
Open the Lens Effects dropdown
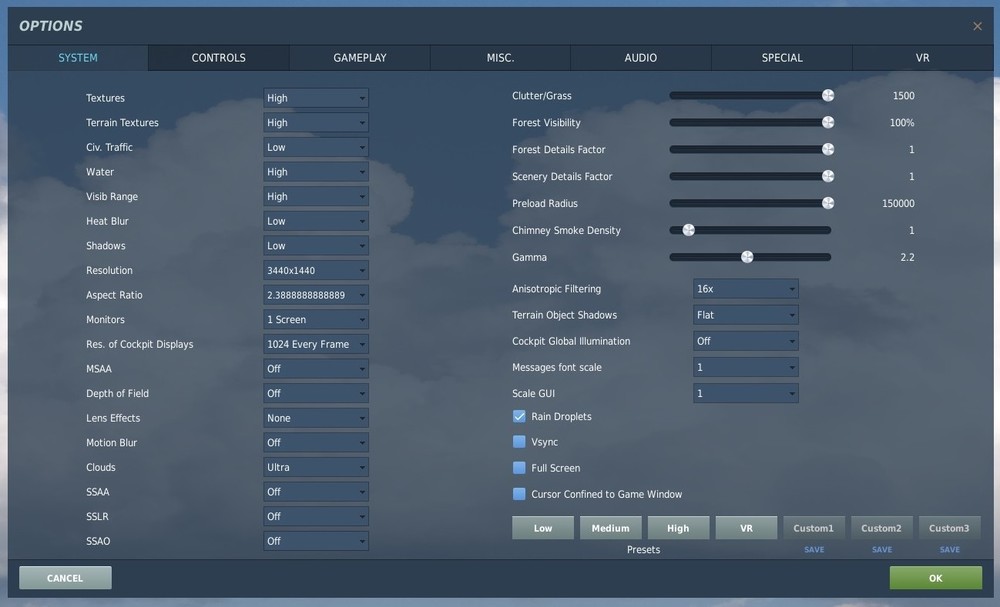[x=315, y=417]
